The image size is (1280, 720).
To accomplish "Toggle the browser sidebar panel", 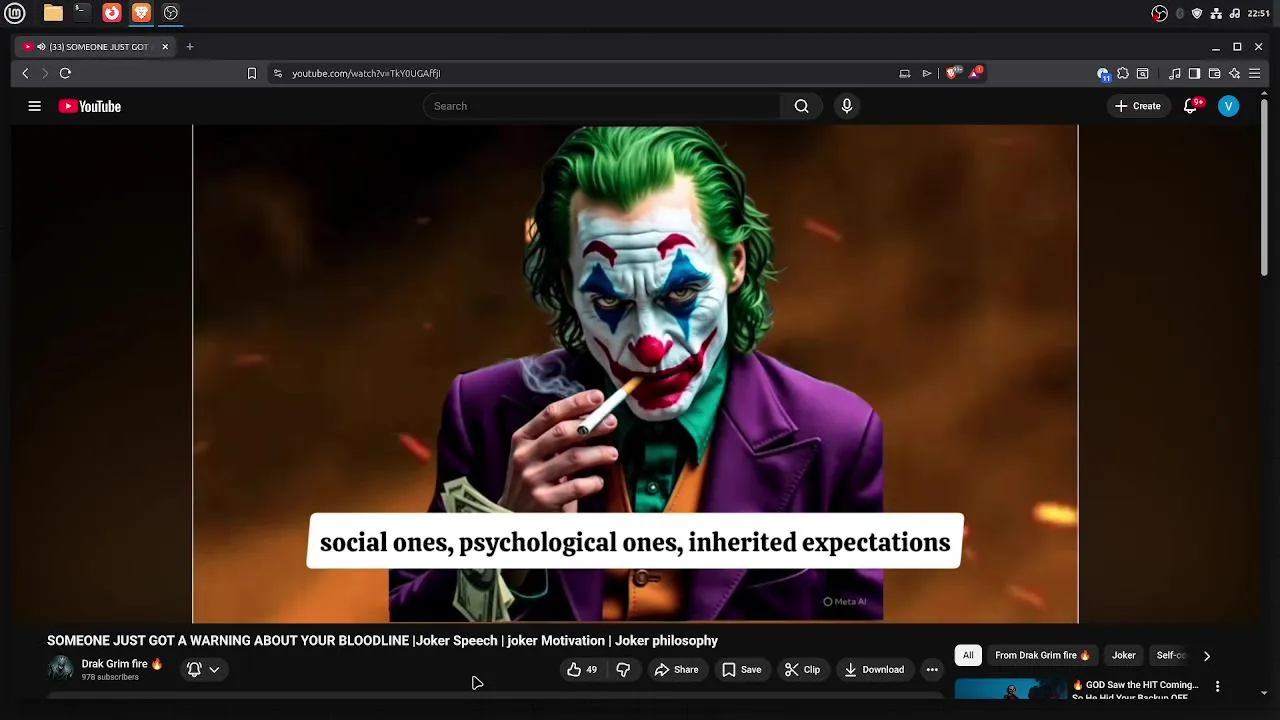I will [x=1194, y=73].
